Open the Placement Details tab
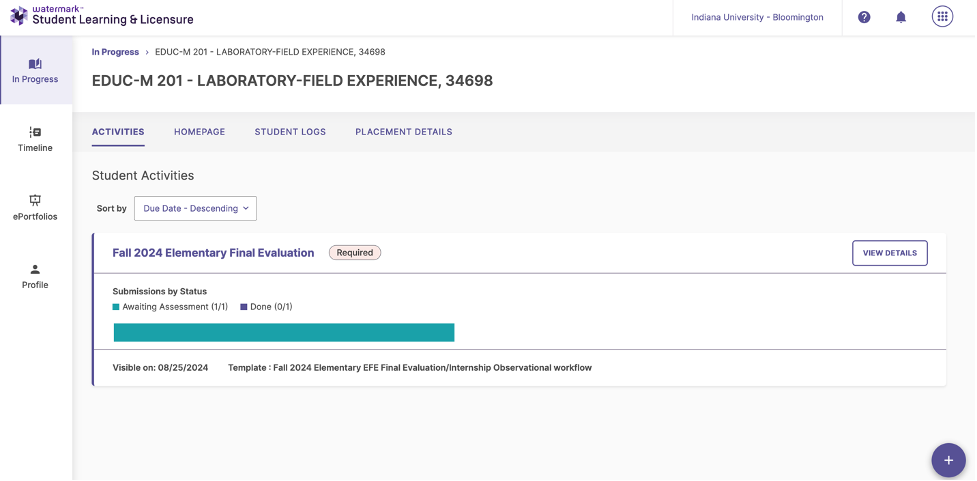Image resolution: width=977 pixels, height=481 pixels. click(x=403, y=132)
